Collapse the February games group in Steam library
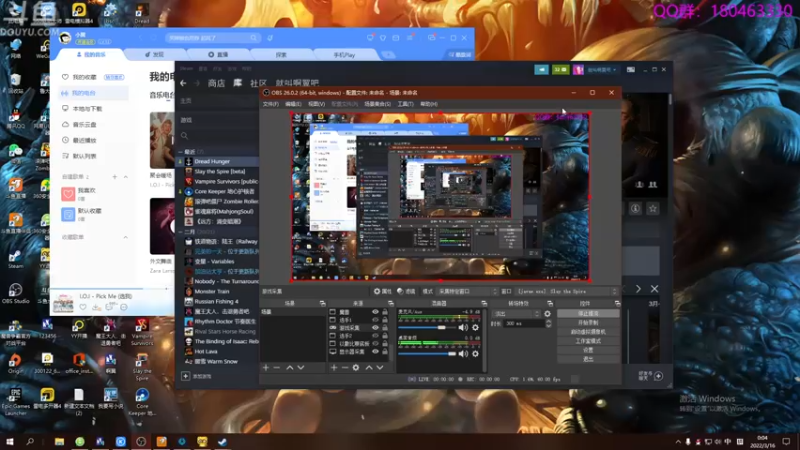Viewport: 800px width, 450px height. [x=181, y=232]
